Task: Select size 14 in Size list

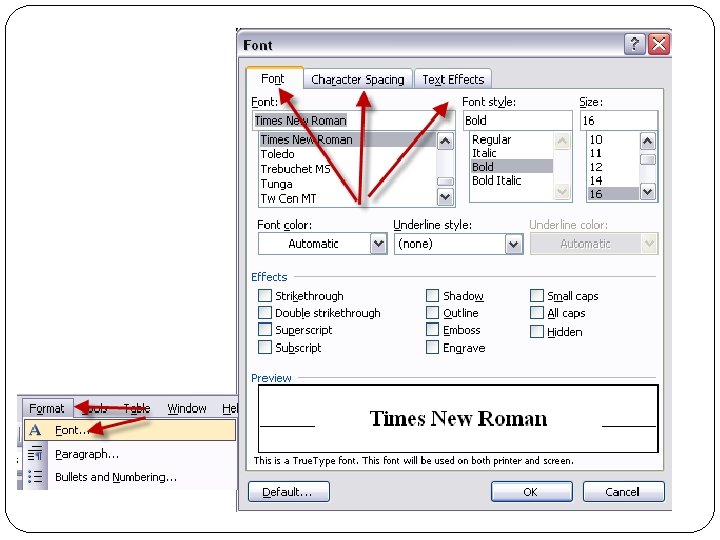Action: (x=596, y=180)
